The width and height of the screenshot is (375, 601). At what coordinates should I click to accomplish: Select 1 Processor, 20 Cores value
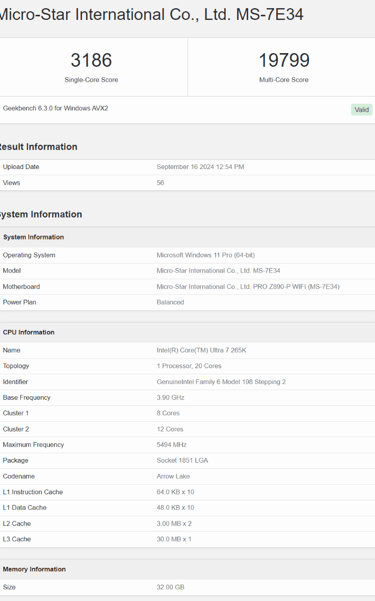189,366
